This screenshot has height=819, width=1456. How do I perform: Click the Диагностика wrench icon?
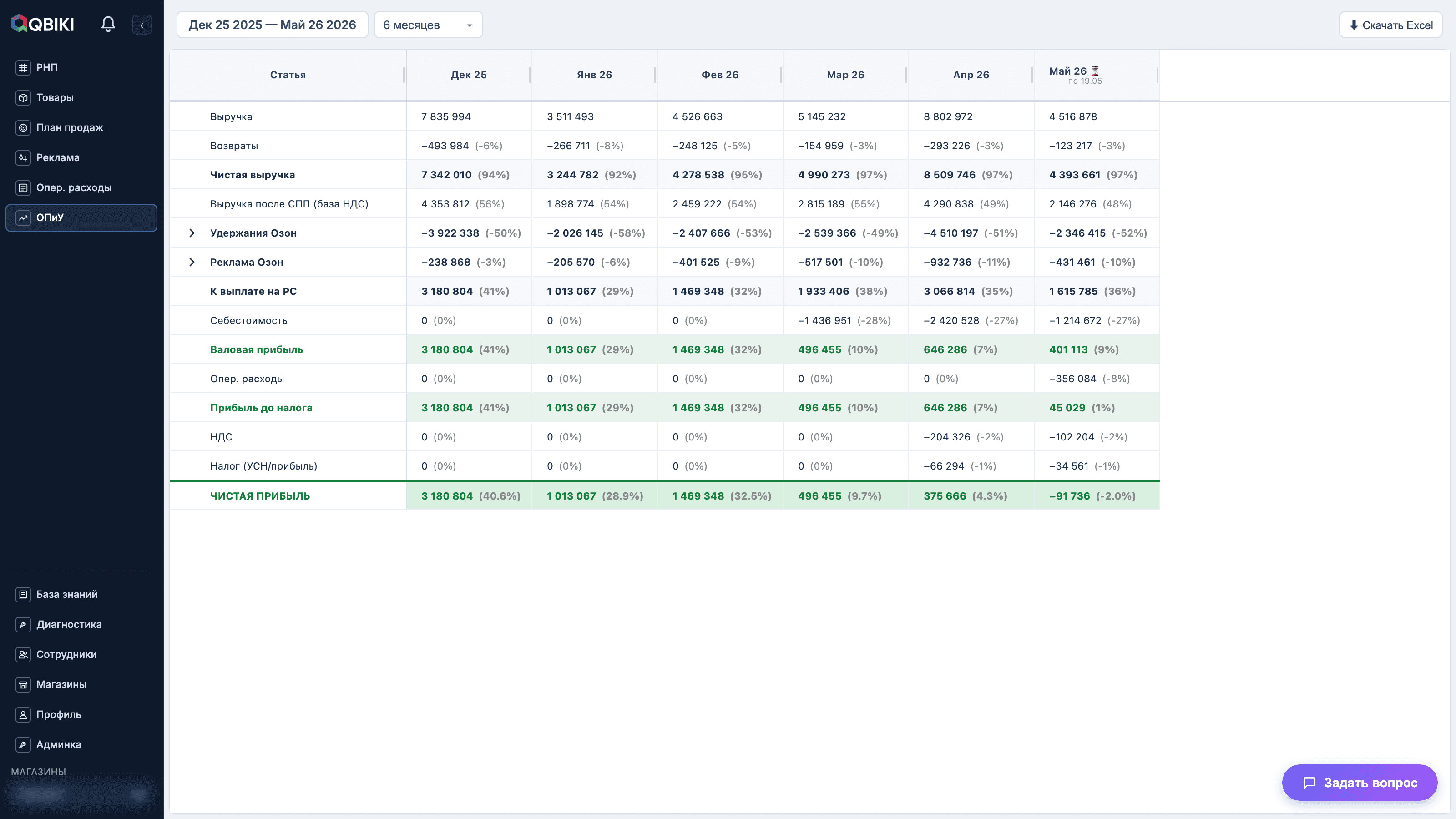pyautogui.click(x=23, y=624)
